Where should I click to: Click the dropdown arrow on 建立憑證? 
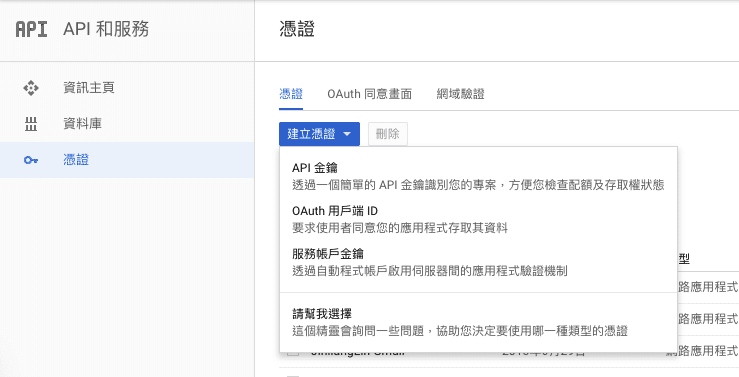[347, 134]
